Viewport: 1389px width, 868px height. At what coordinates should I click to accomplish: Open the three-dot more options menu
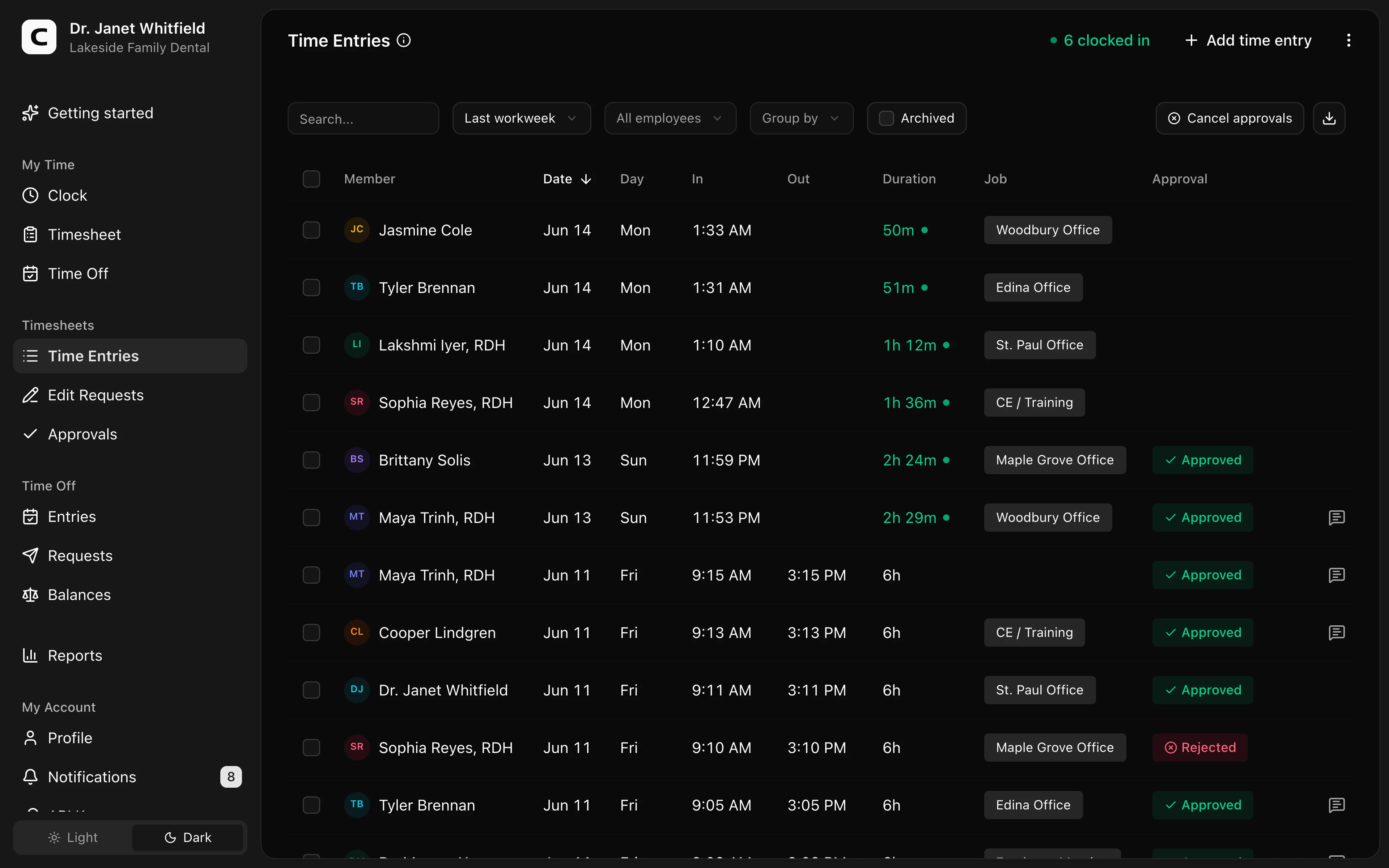[x=1349, y=40]
